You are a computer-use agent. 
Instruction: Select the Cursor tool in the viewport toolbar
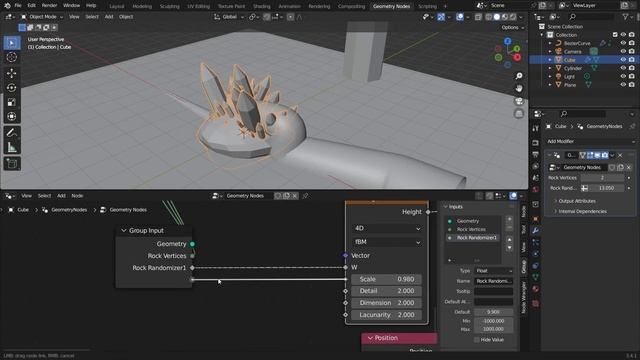[x=12, y=57]
